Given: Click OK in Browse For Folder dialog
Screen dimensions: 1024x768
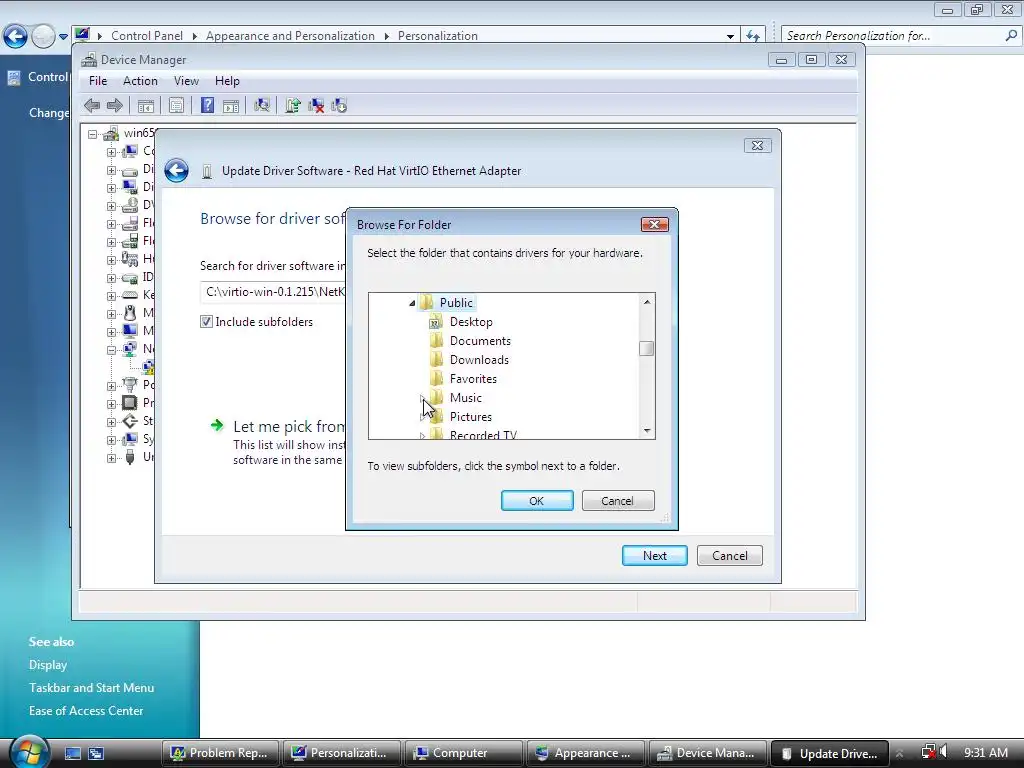Looking at the screenshot, I should coord(537,501).
